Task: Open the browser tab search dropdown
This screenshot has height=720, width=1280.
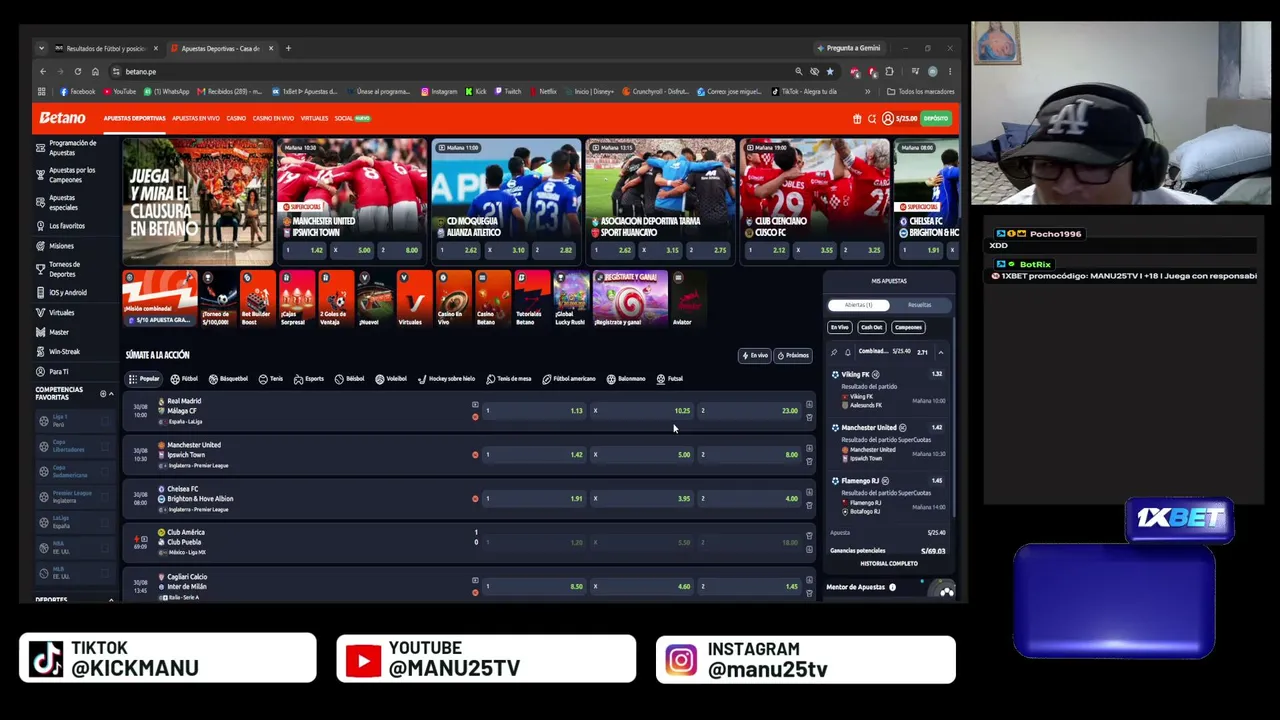Action: tap(41, 48)
